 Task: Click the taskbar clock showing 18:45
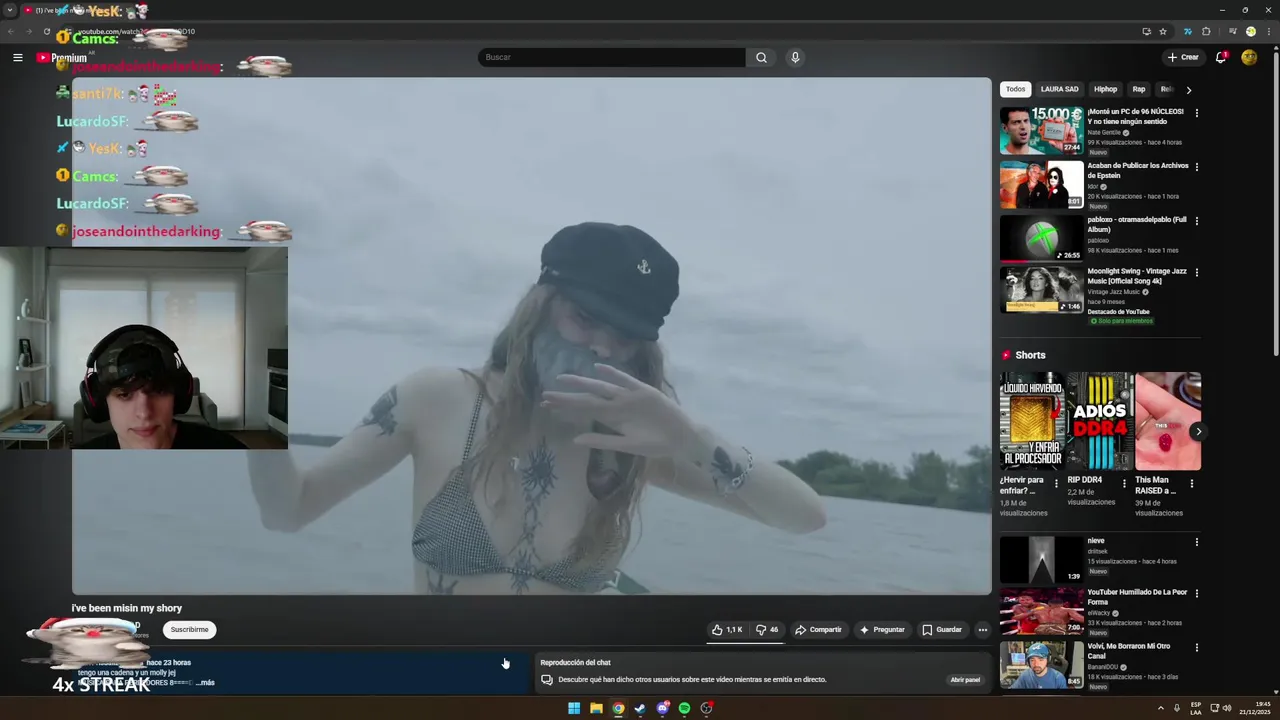pos(1255,708)
